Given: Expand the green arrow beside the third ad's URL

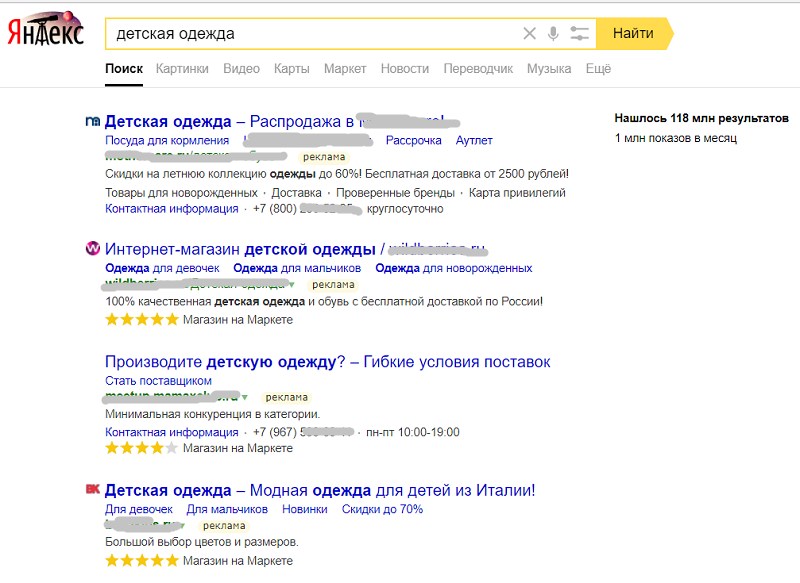Looking at the screenshot, I should (245, 397).
